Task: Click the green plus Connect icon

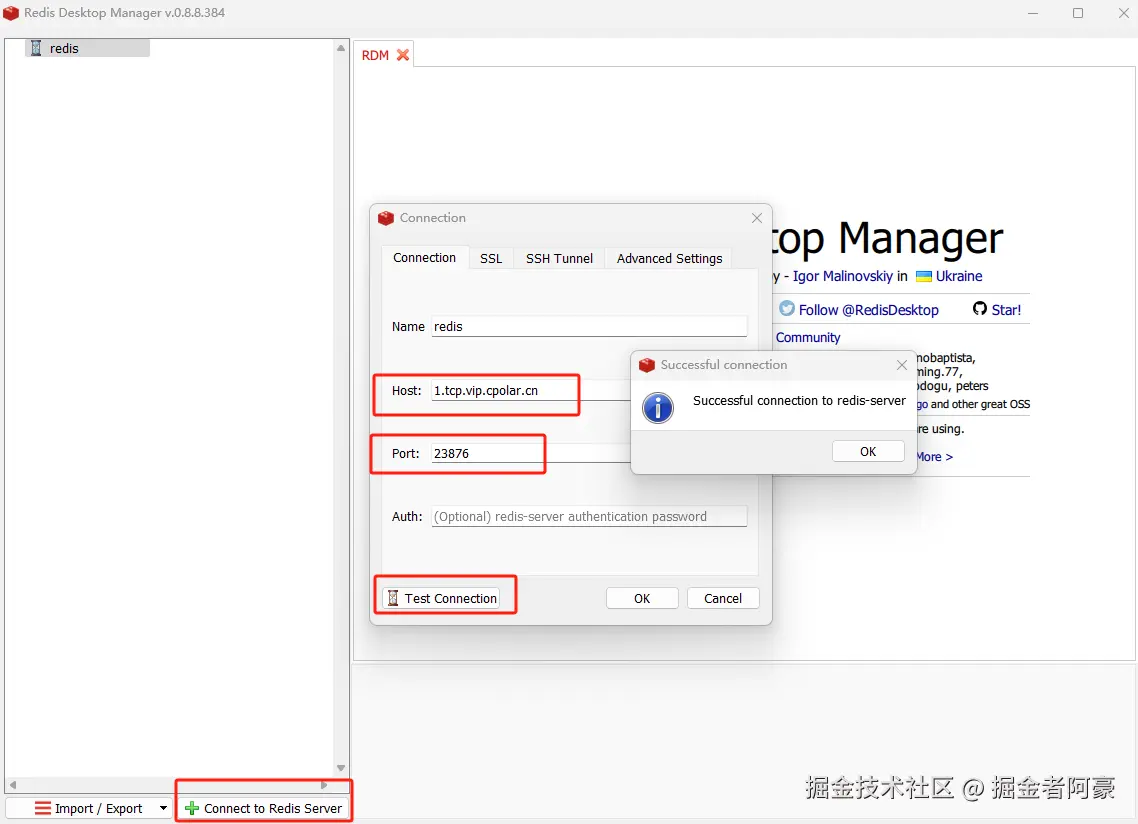Action: pos(192,808)
